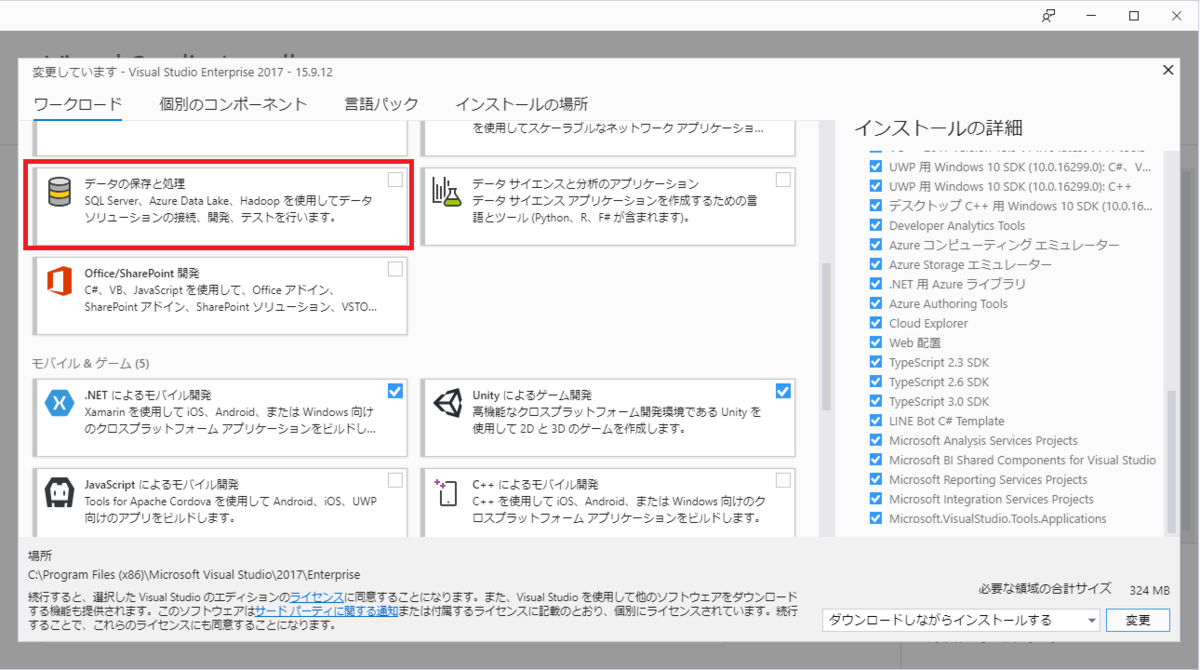Uncheck Azure Storage エミュレーター component
This screenshot has width=1200, height=670.
(876, 265)
